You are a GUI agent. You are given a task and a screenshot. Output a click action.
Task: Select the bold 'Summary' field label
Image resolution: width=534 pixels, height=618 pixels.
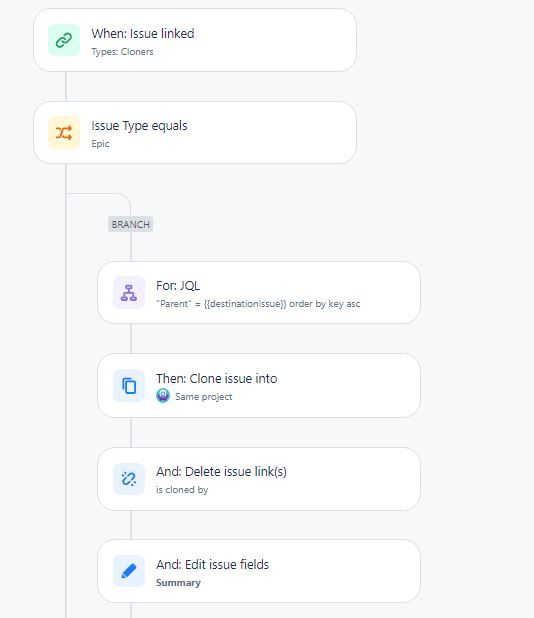[178, 583]
